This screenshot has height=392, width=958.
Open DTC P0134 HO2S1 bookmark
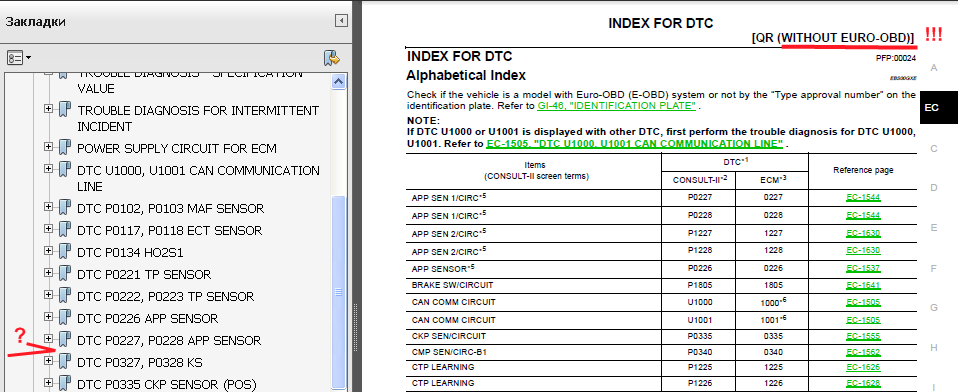130,253
